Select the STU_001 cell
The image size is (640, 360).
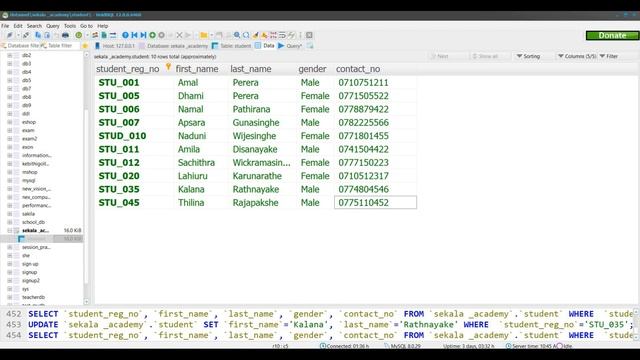(x=119, y=82)
